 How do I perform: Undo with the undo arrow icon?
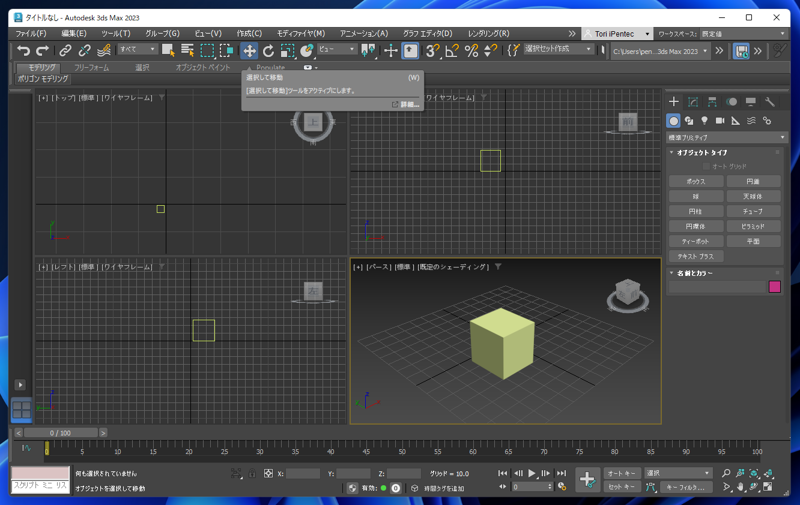click(23, 50)
